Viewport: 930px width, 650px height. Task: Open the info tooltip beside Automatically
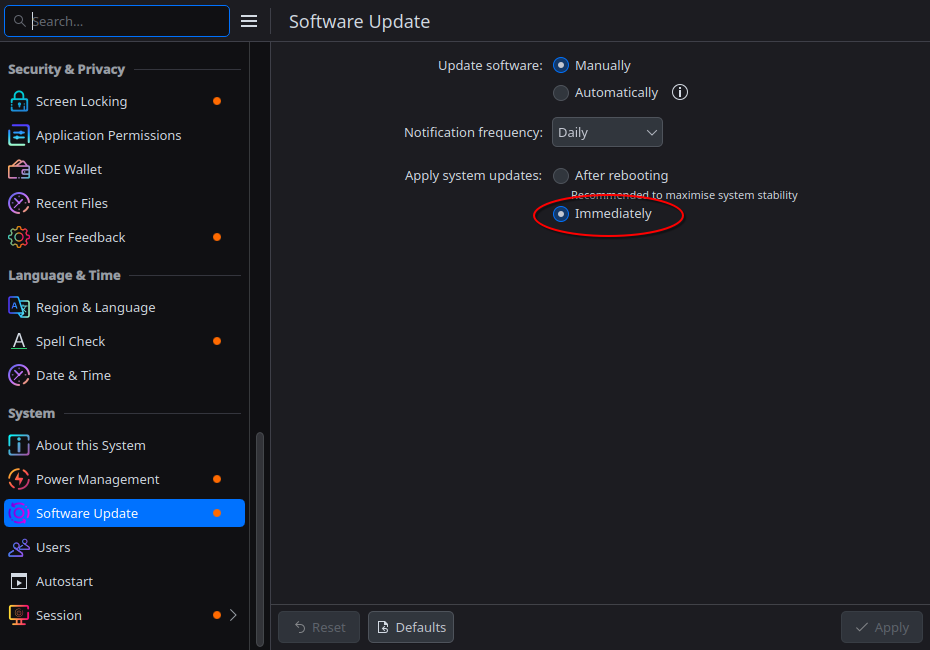click(x=679, y=92)
